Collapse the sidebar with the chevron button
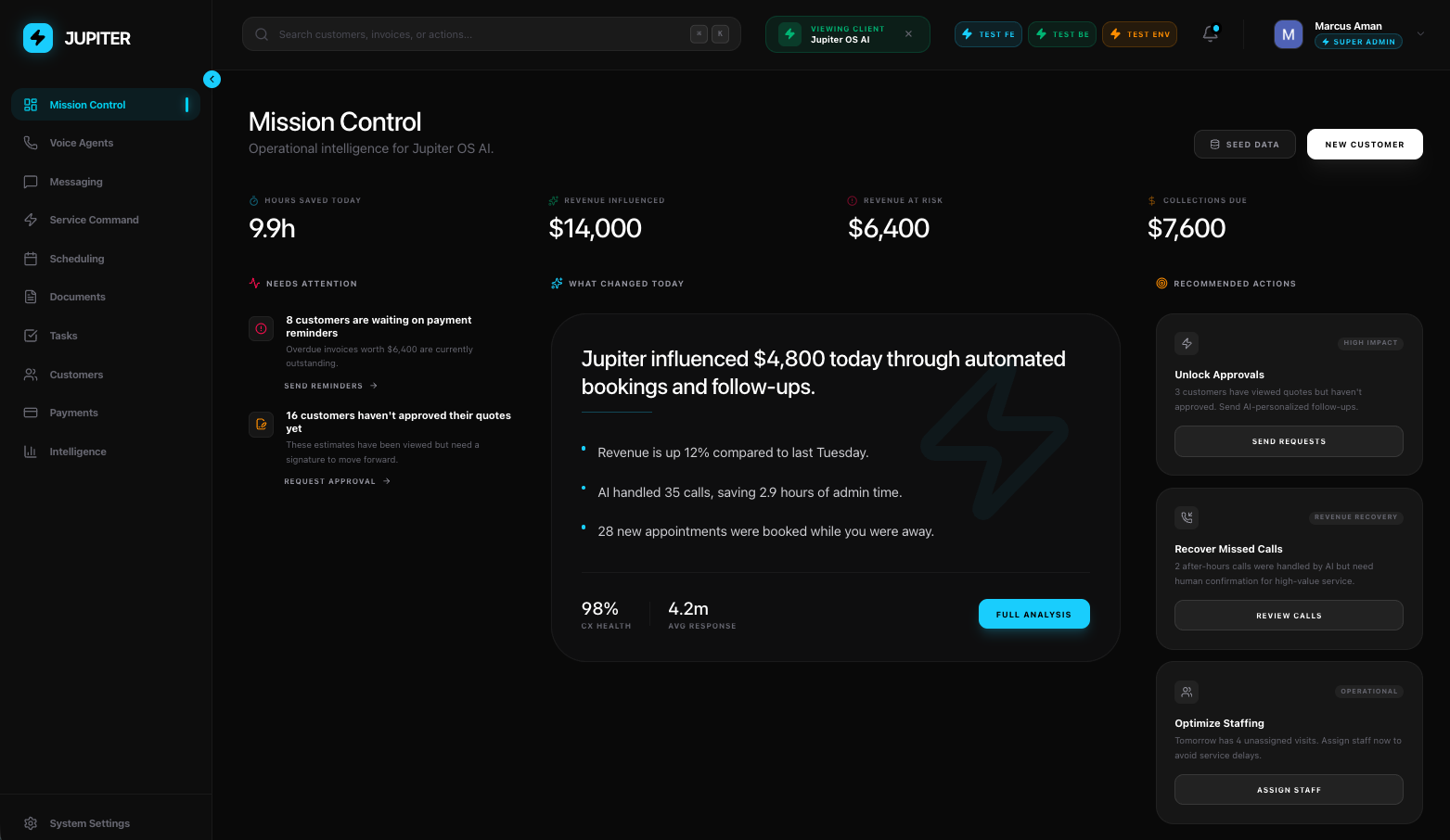 pyautogui.click(x=212, y=80)
